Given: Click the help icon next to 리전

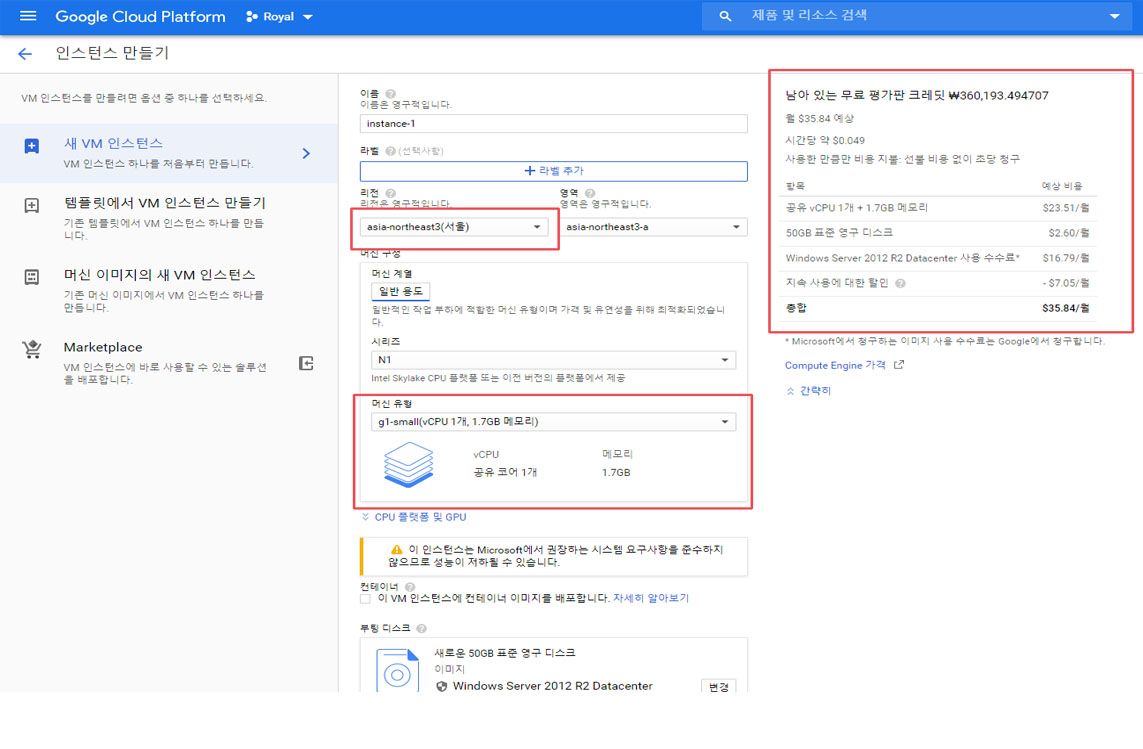Looking at the screenshot, I should point(391,193).
